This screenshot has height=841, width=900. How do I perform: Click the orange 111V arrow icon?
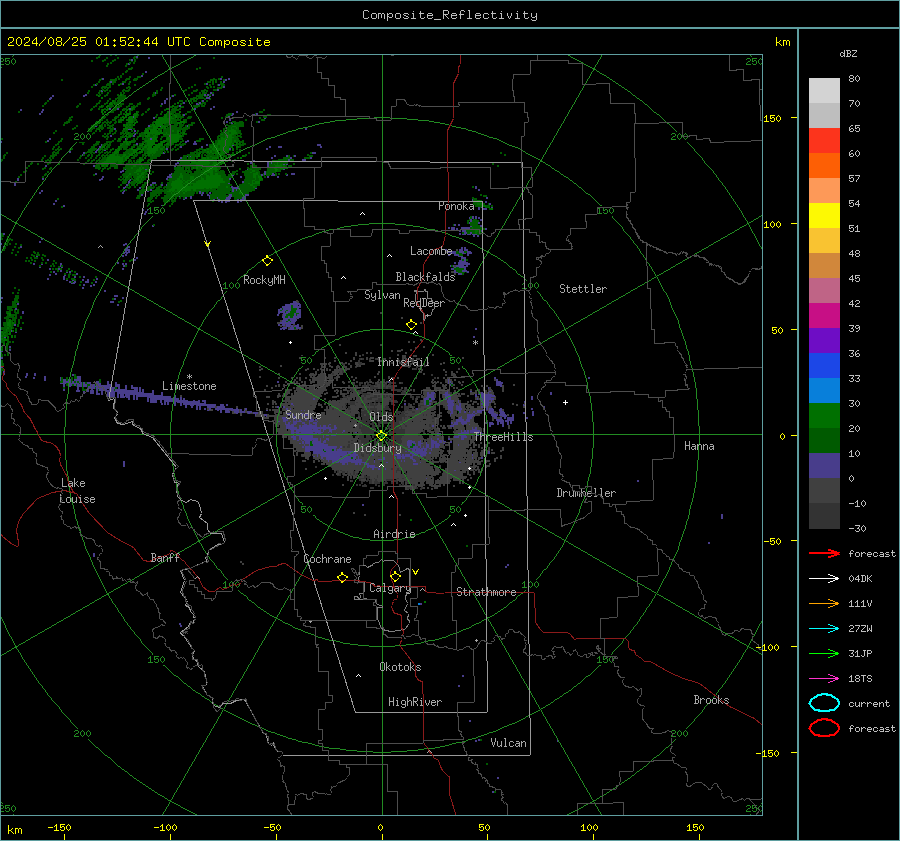click(x=824, y=603)
